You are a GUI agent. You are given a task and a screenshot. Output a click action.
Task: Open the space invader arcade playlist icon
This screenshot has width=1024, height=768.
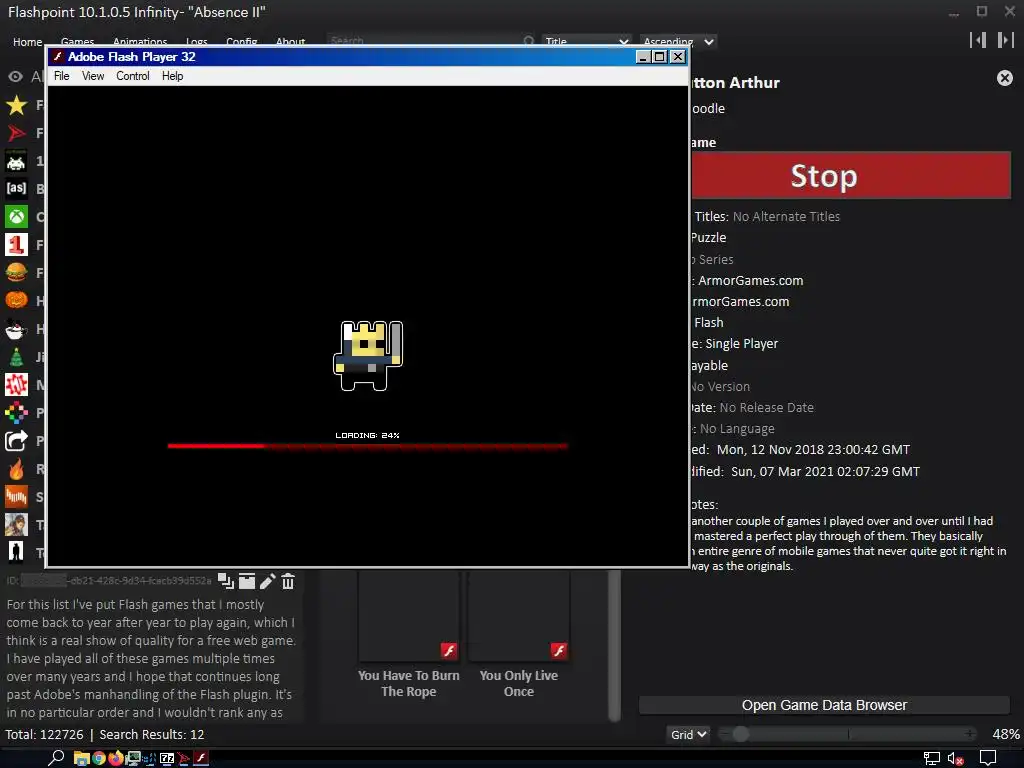pos(16,161)
